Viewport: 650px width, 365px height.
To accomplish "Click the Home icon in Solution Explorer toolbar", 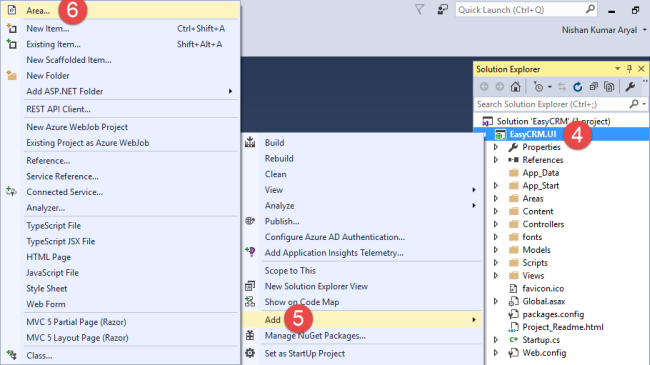I will click(515, 87).
